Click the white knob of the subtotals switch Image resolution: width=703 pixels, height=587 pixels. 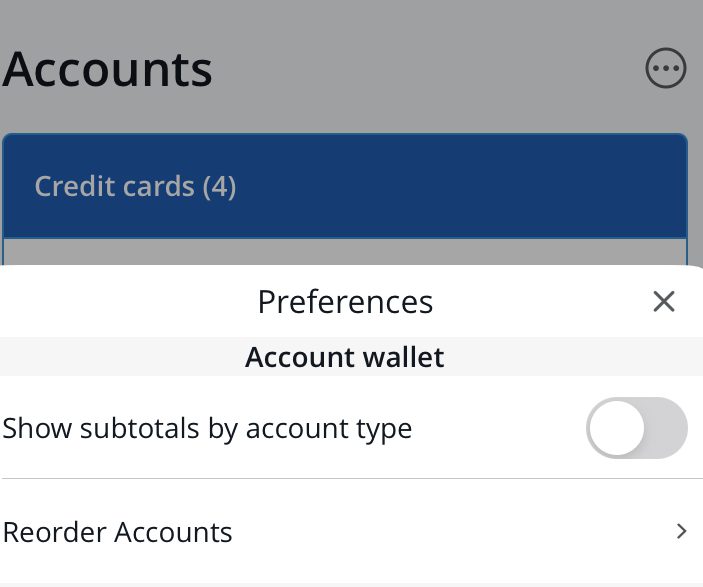[616, 428]
